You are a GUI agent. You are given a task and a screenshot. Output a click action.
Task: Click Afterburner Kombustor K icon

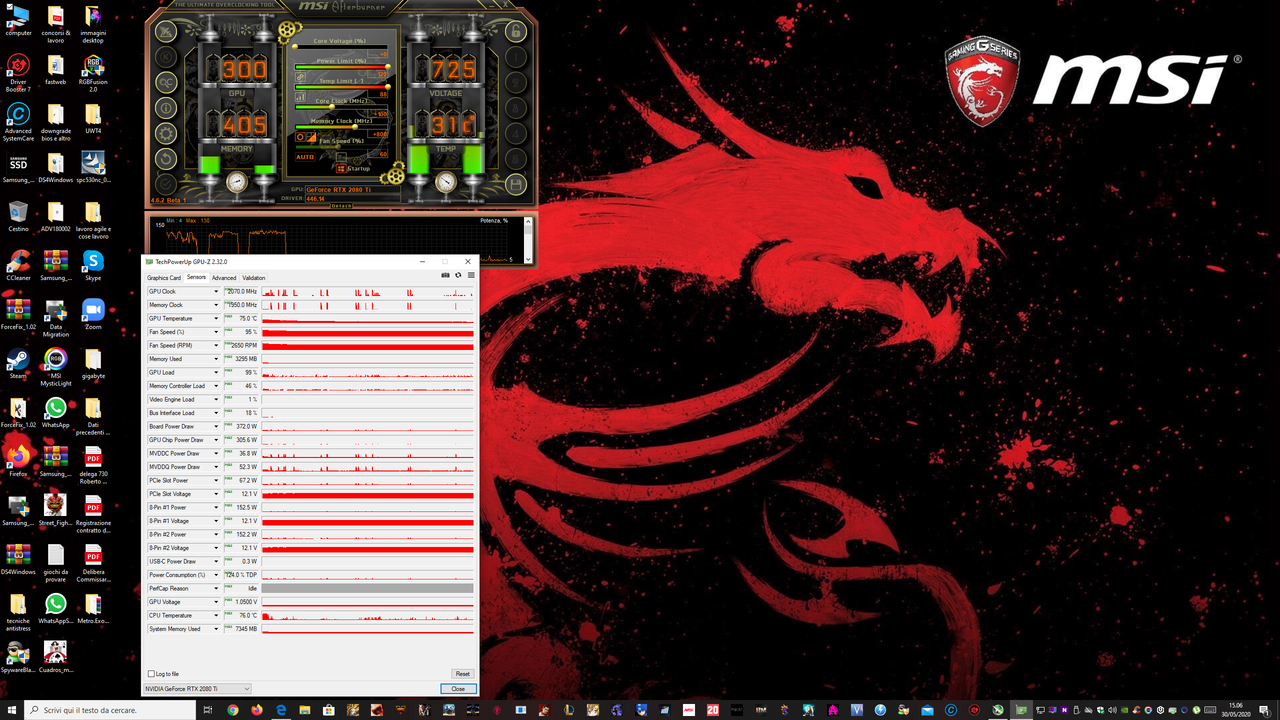(166, 57)
